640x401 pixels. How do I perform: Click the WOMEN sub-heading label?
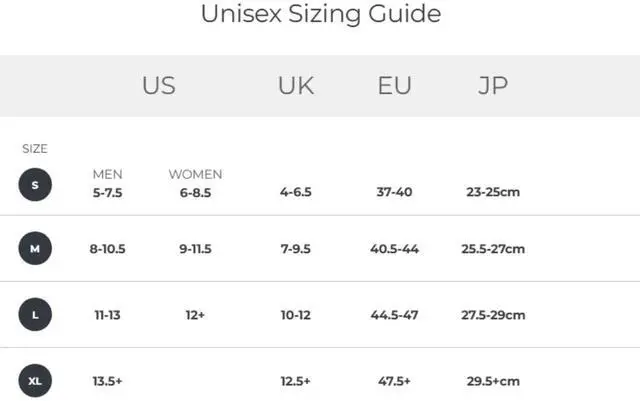(195, 174)
